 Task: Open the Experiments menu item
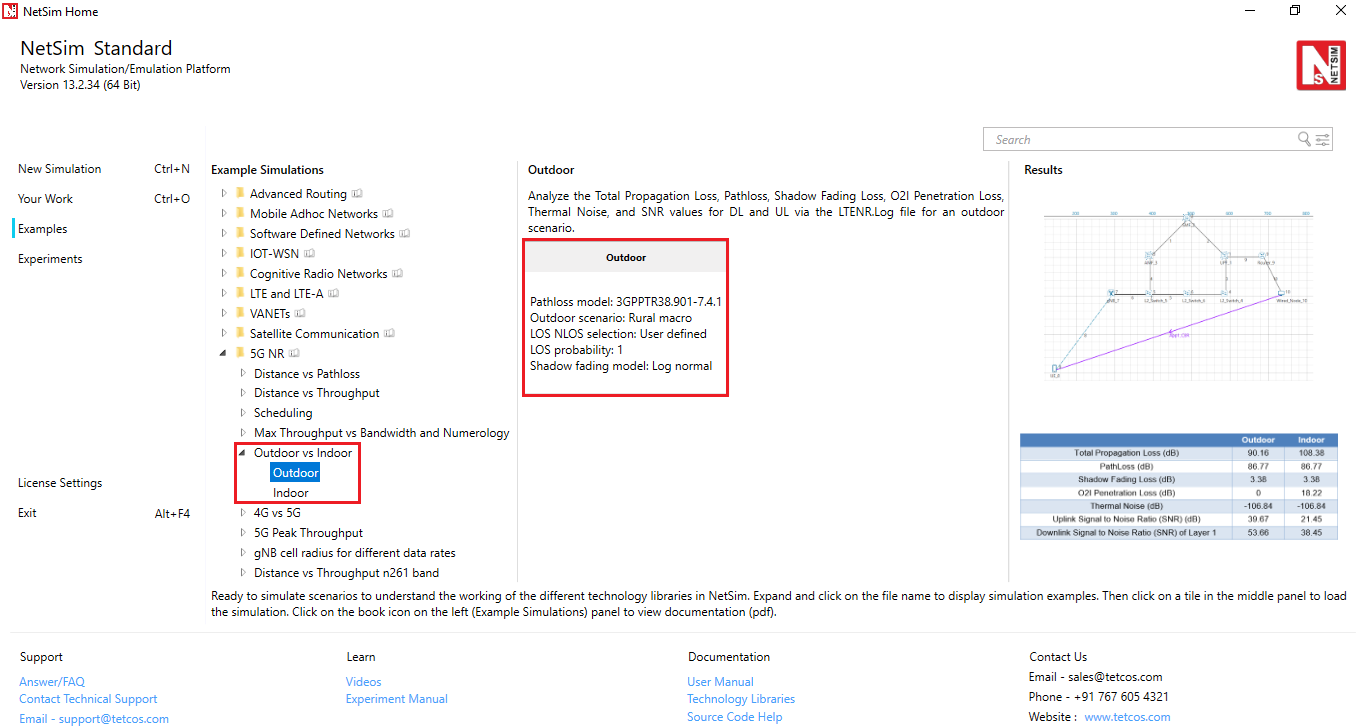tap(50, 259)
